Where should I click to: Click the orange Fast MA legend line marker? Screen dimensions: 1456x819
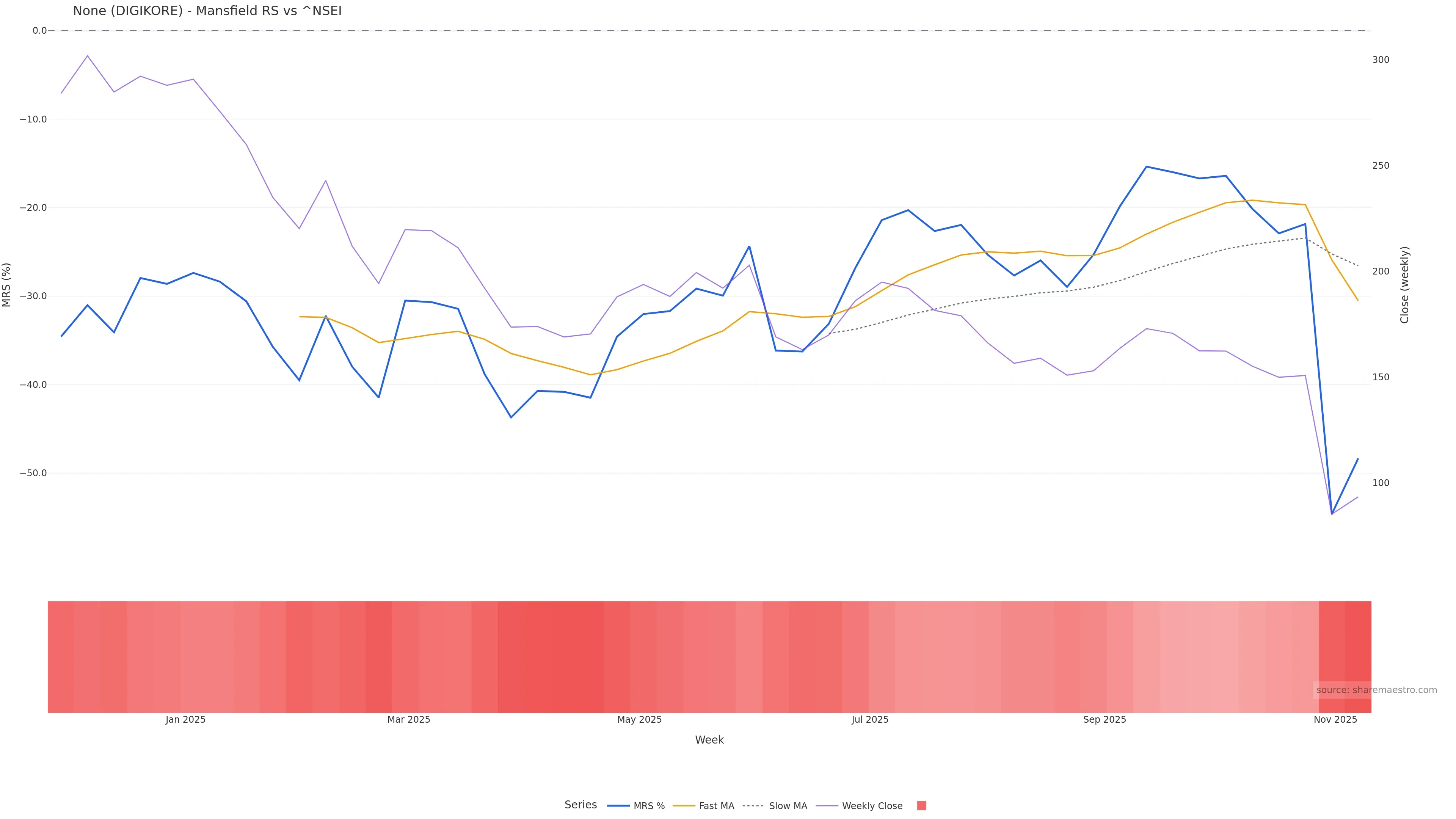684,806
